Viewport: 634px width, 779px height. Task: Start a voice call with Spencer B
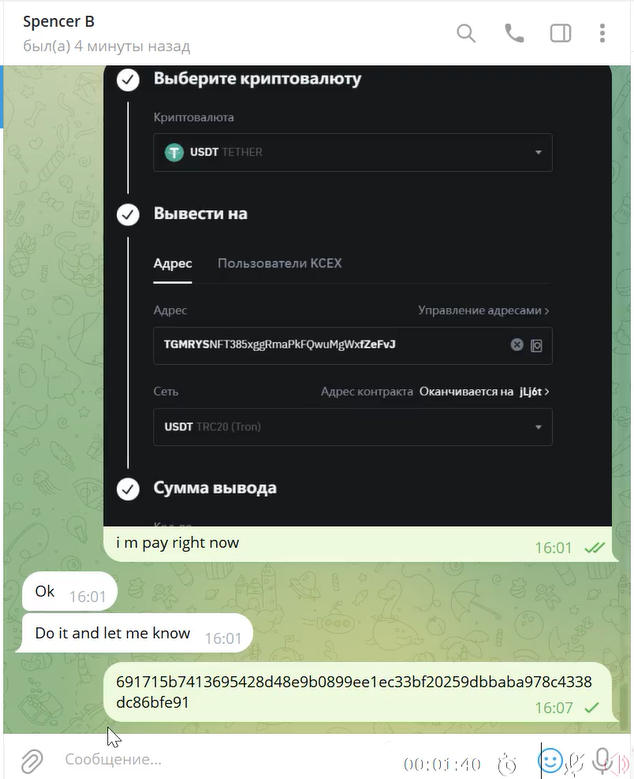point(514,33)
